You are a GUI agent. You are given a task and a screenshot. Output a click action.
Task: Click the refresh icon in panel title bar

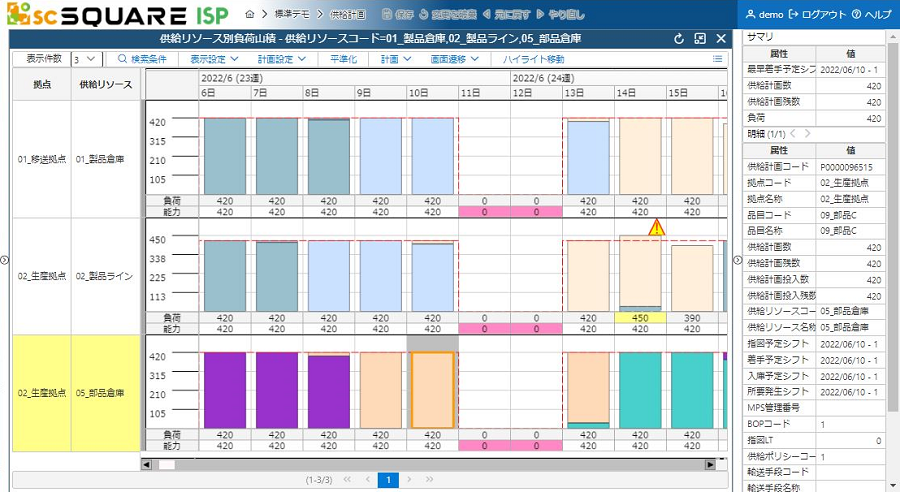click(679, 38)
